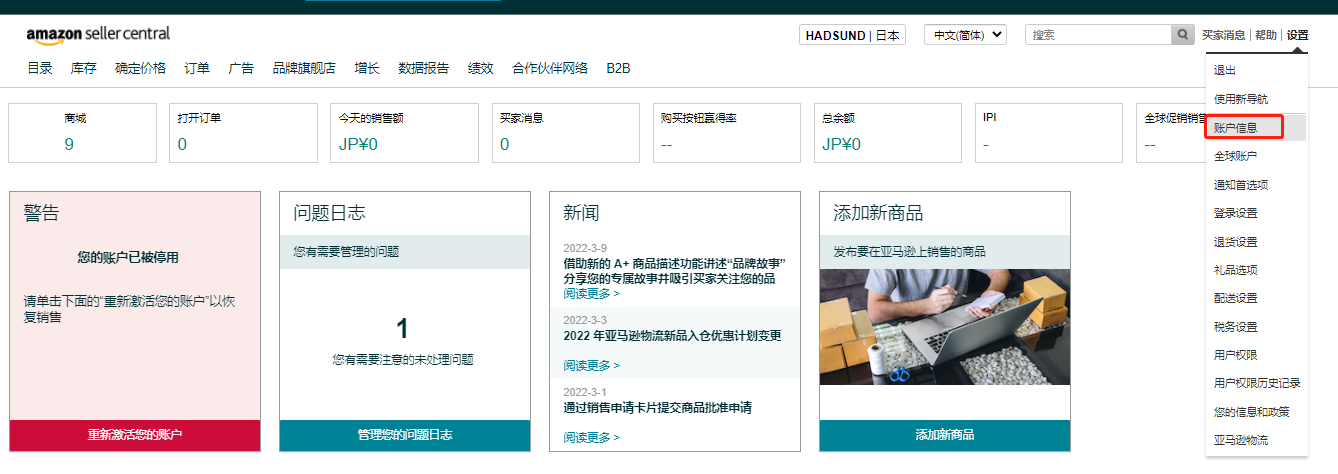Click the 管理您的问题日志 button
Screen dimensions: 1338x474
pyautogui.click(x=405, y=435)
